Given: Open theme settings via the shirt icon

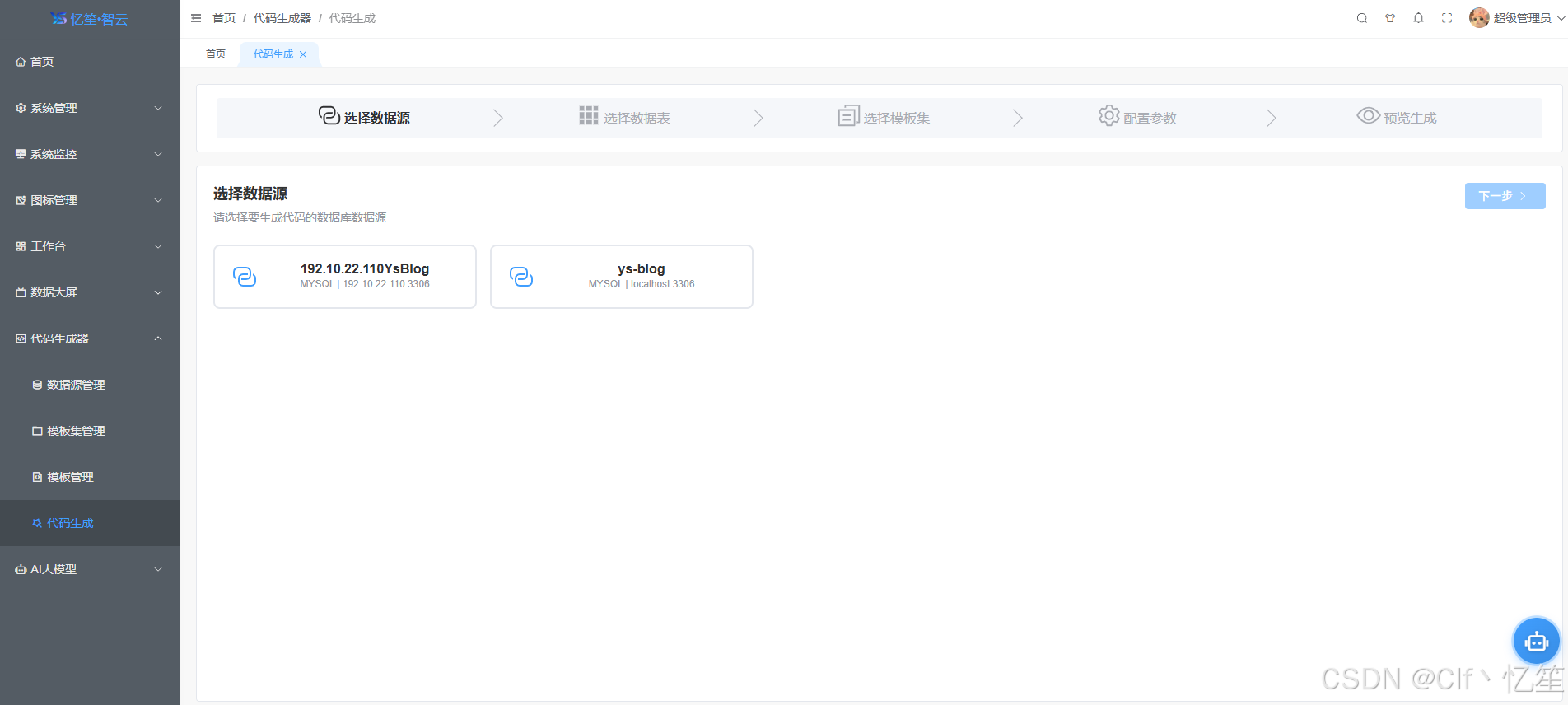Looking at the screenshot, I should pyautogui.click(x=1390, y=18).
